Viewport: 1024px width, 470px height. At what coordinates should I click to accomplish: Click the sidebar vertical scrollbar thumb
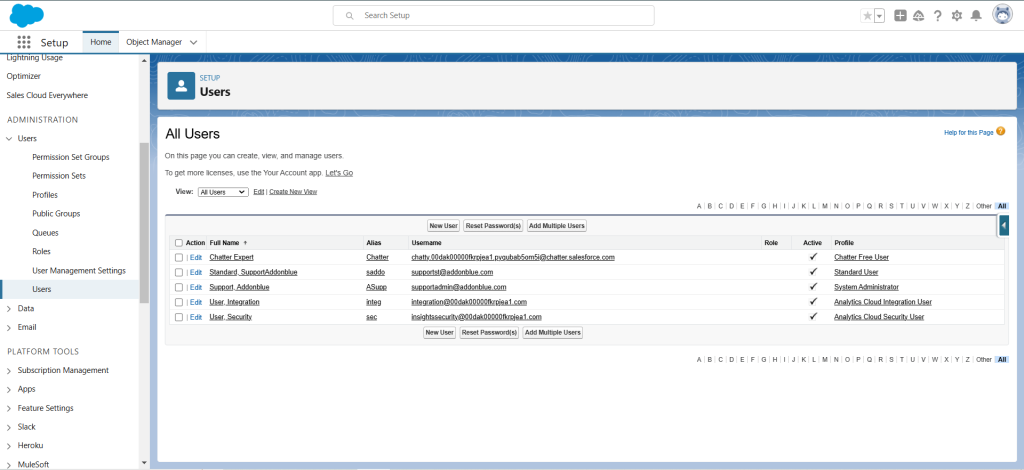point(144,223)
